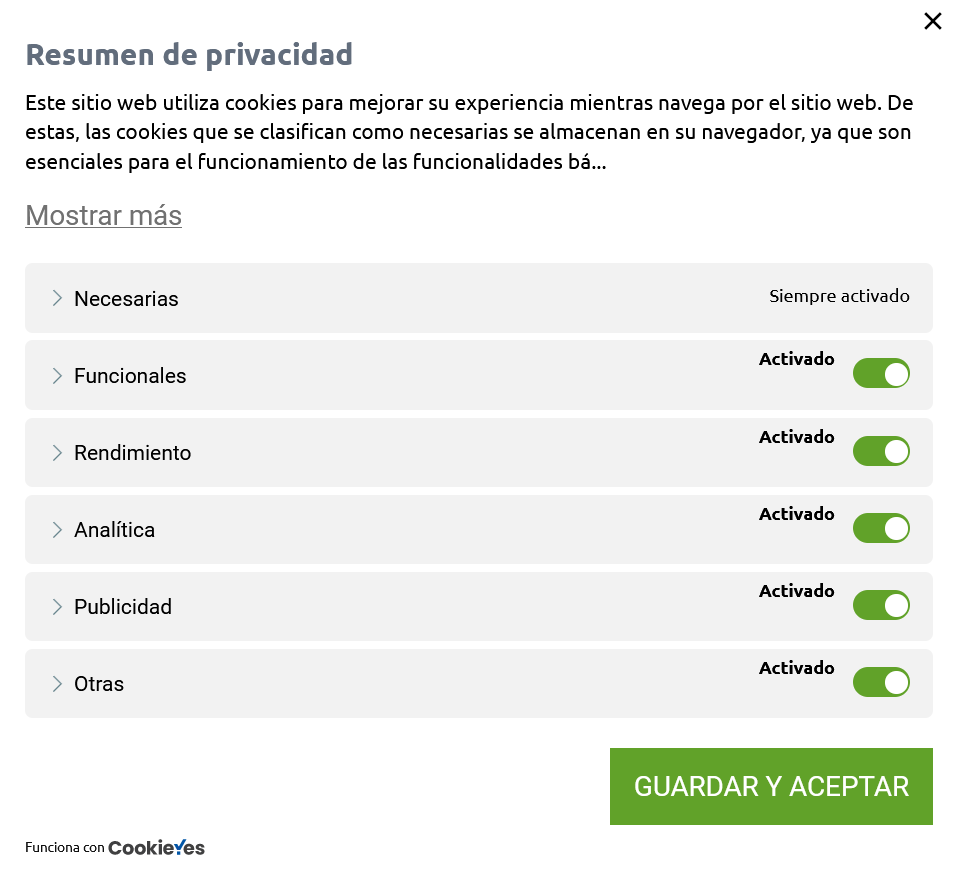This screenshot has height=871, width=955.
Task: Turn off the Rendimiento cookies switch
Action: point(881,451)
